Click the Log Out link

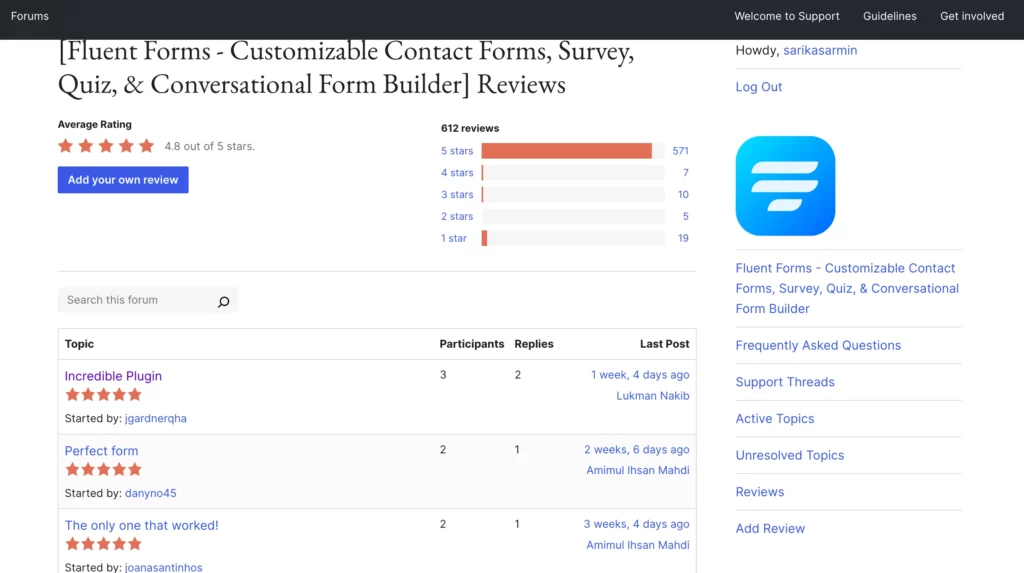(758, 87)
